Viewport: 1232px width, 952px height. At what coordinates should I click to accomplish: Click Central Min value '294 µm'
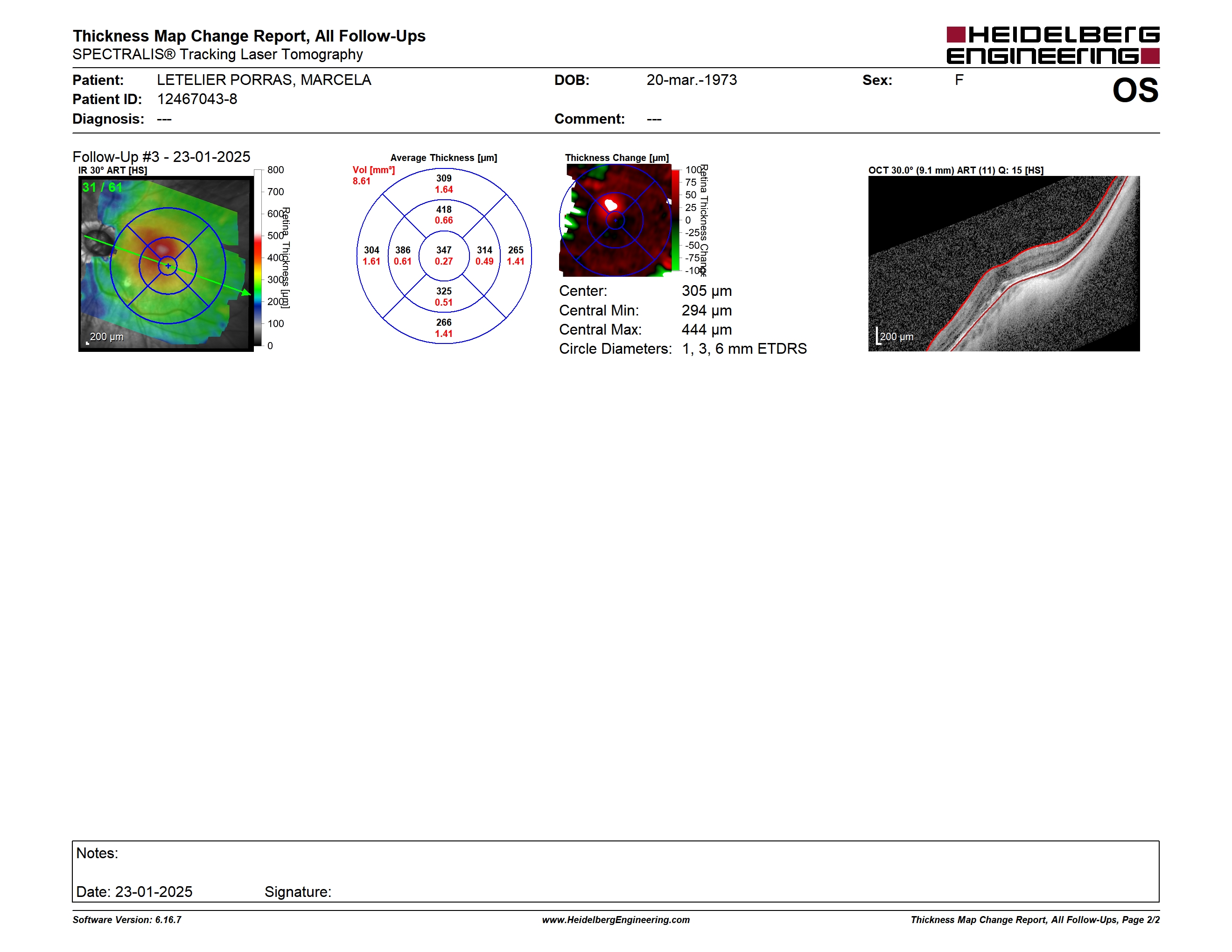(x=707, y=310)
